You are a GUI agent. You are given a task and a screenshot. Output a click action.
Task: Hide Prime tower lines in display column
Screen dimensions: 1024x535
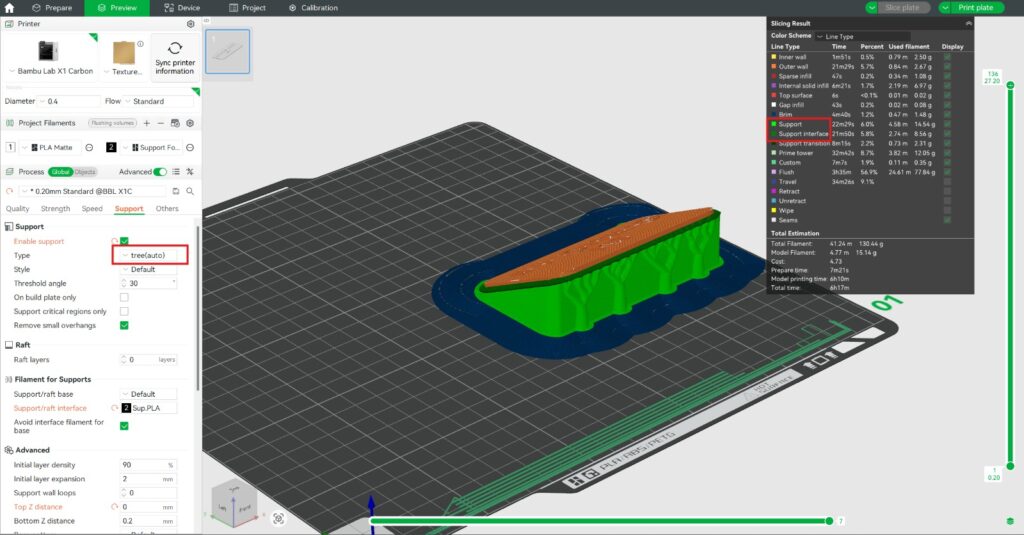pyautogui.click(x=947, y=152)
